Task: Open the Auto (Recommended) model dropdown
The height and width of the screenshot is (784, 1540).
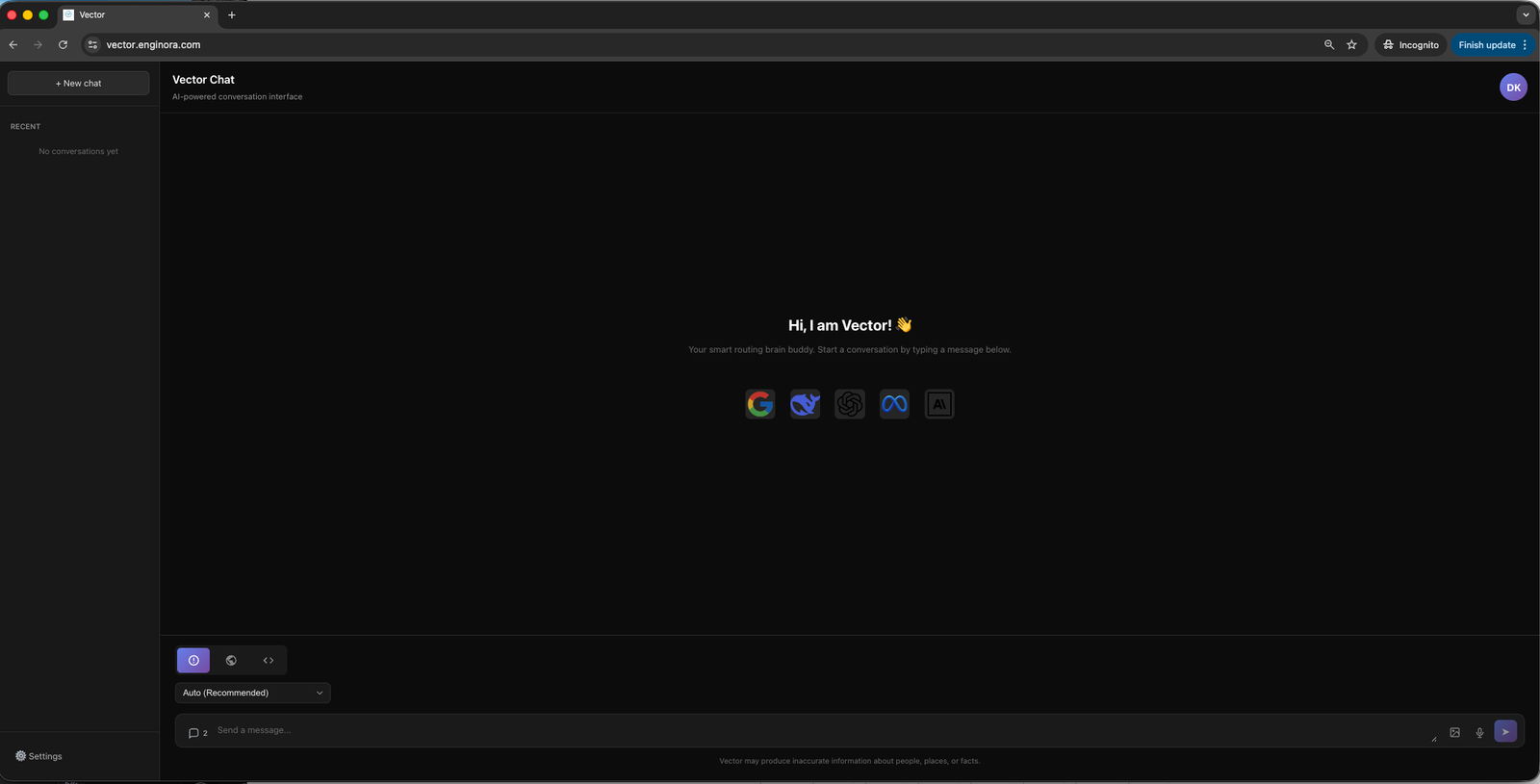Action: [x=252, y=693]
